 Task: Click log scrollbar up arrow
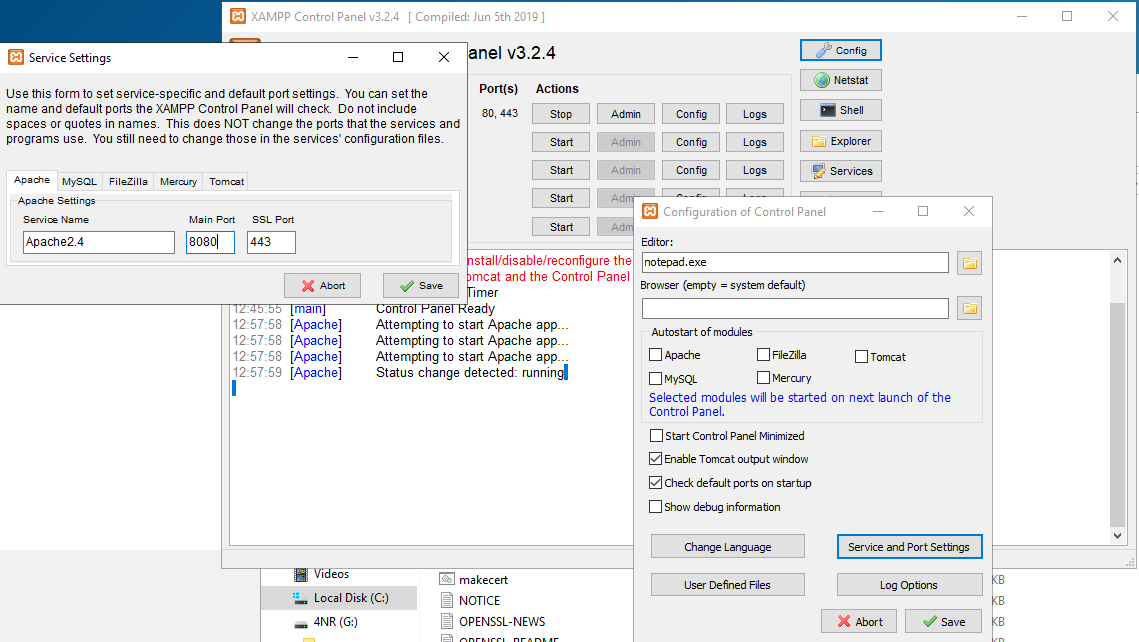1117,260
